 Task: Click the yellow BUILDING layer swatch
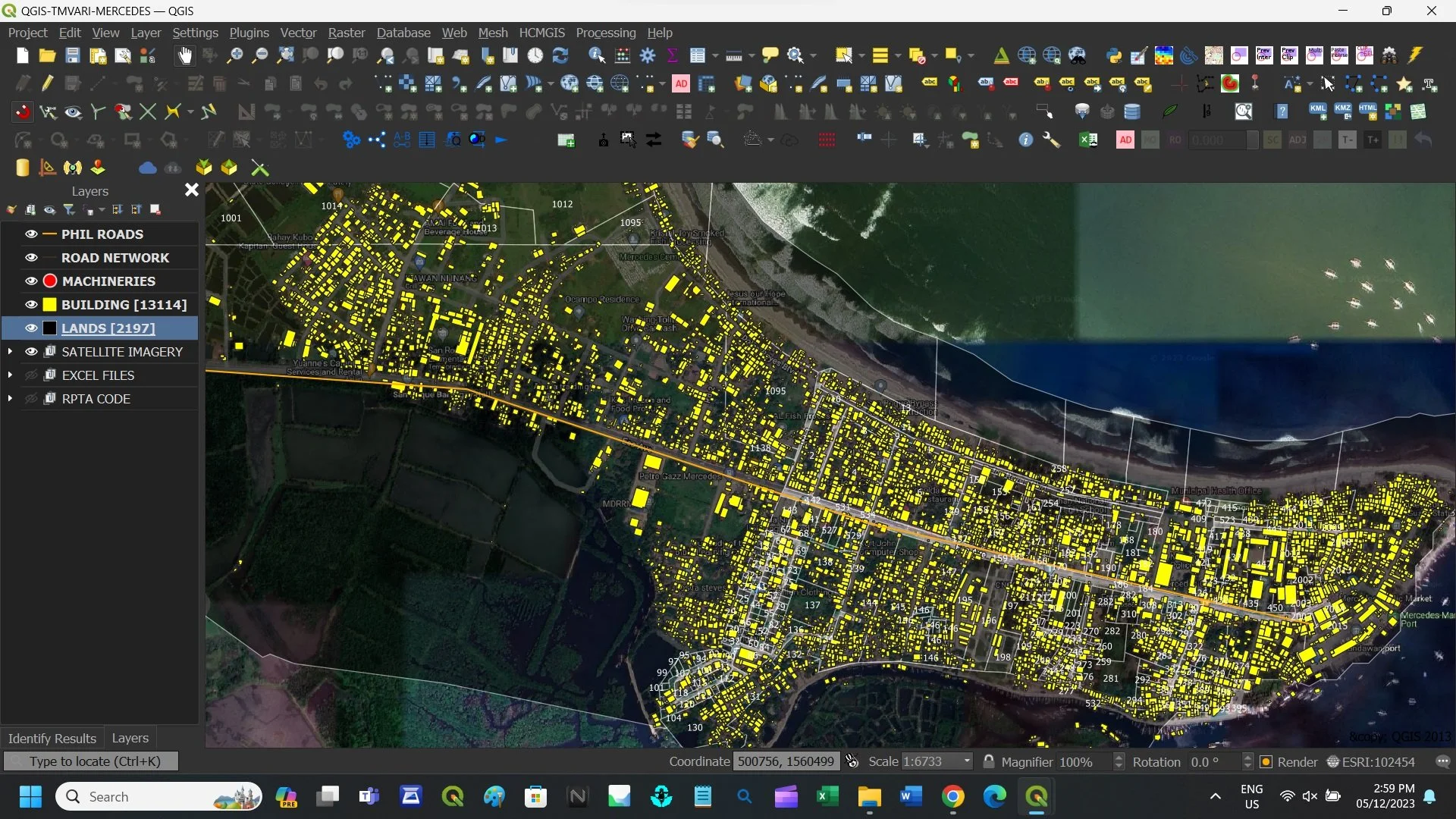pos(50,305)
